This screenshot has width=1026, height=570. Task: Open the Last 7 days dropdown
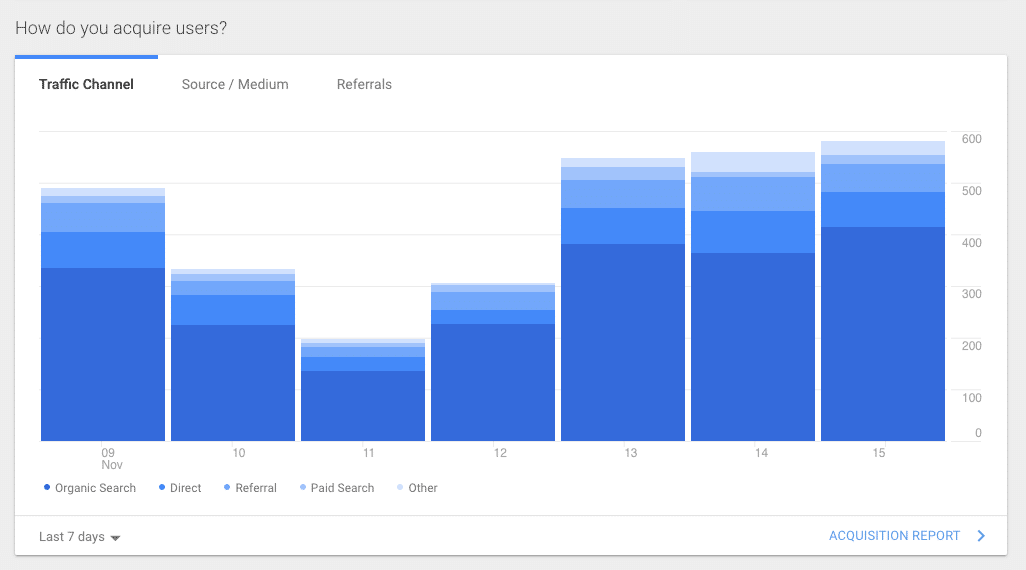pos(79,537)
